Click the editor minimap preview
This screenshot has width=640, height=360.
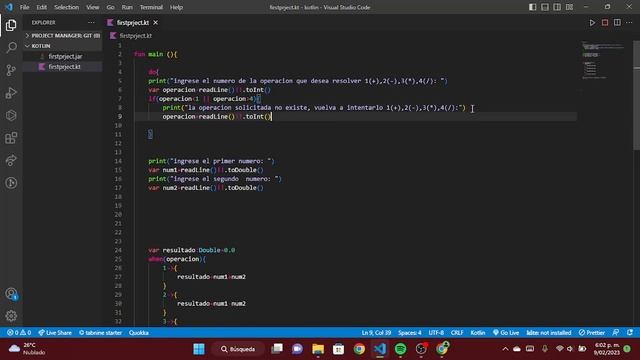[603, 60]
